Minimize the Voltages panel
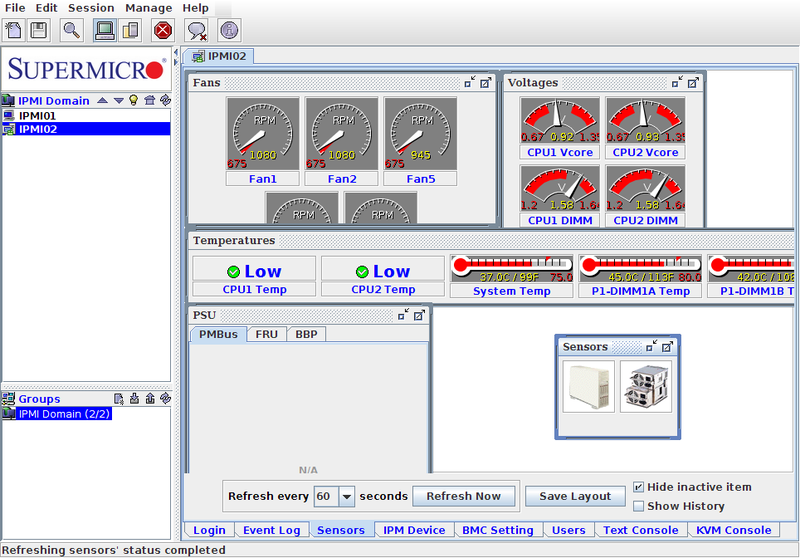The height and width of the screenshot is (558, 800). pos(677,82)
